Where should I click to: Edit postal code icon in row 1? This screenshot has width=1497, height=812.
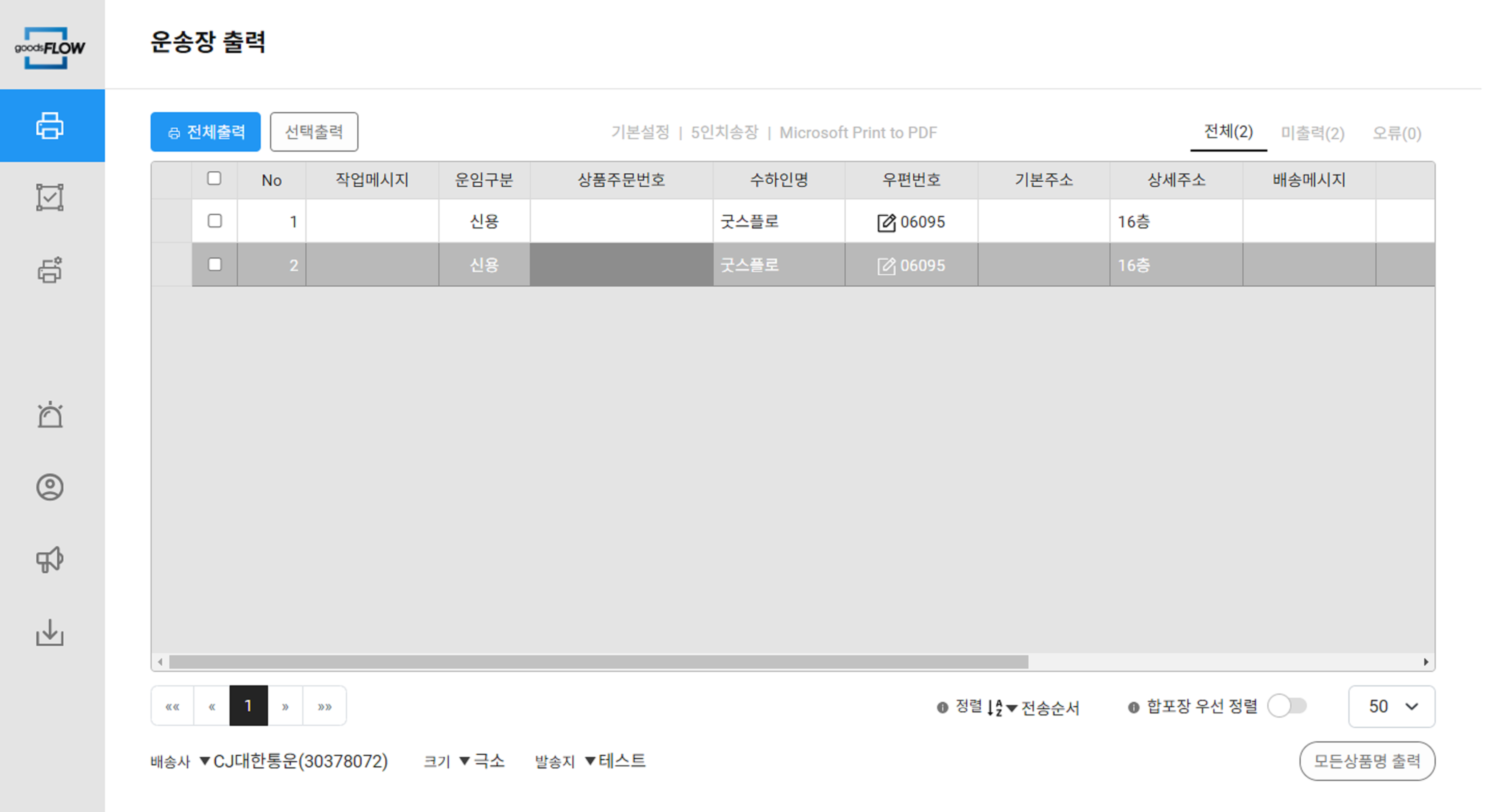coord(886,222)
